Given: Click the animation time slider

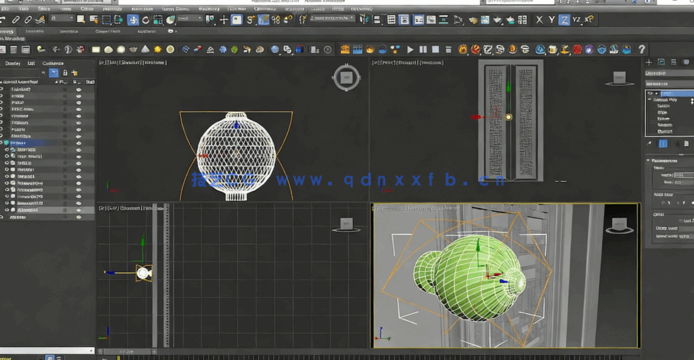Looking at the screenshot, I should click(x=128, y=352).
